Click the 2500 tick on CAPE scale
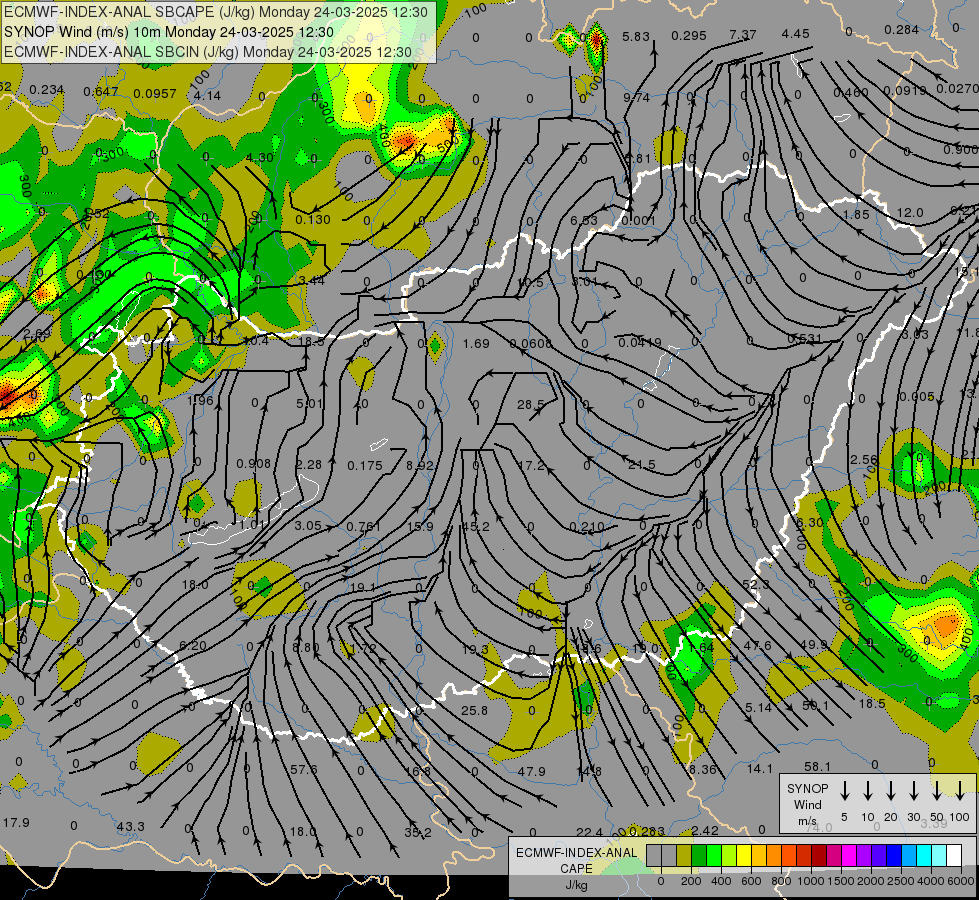Image resolution: width=979 pixels, height=900 pixels. pos(901,881)
